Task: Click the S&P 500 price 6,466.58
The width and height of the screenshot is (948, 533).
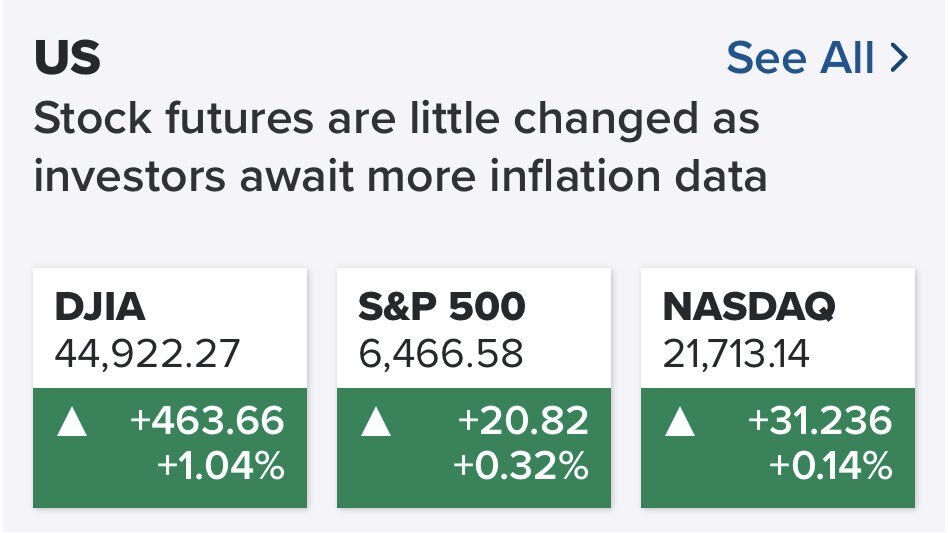Action: coord(440,354)
